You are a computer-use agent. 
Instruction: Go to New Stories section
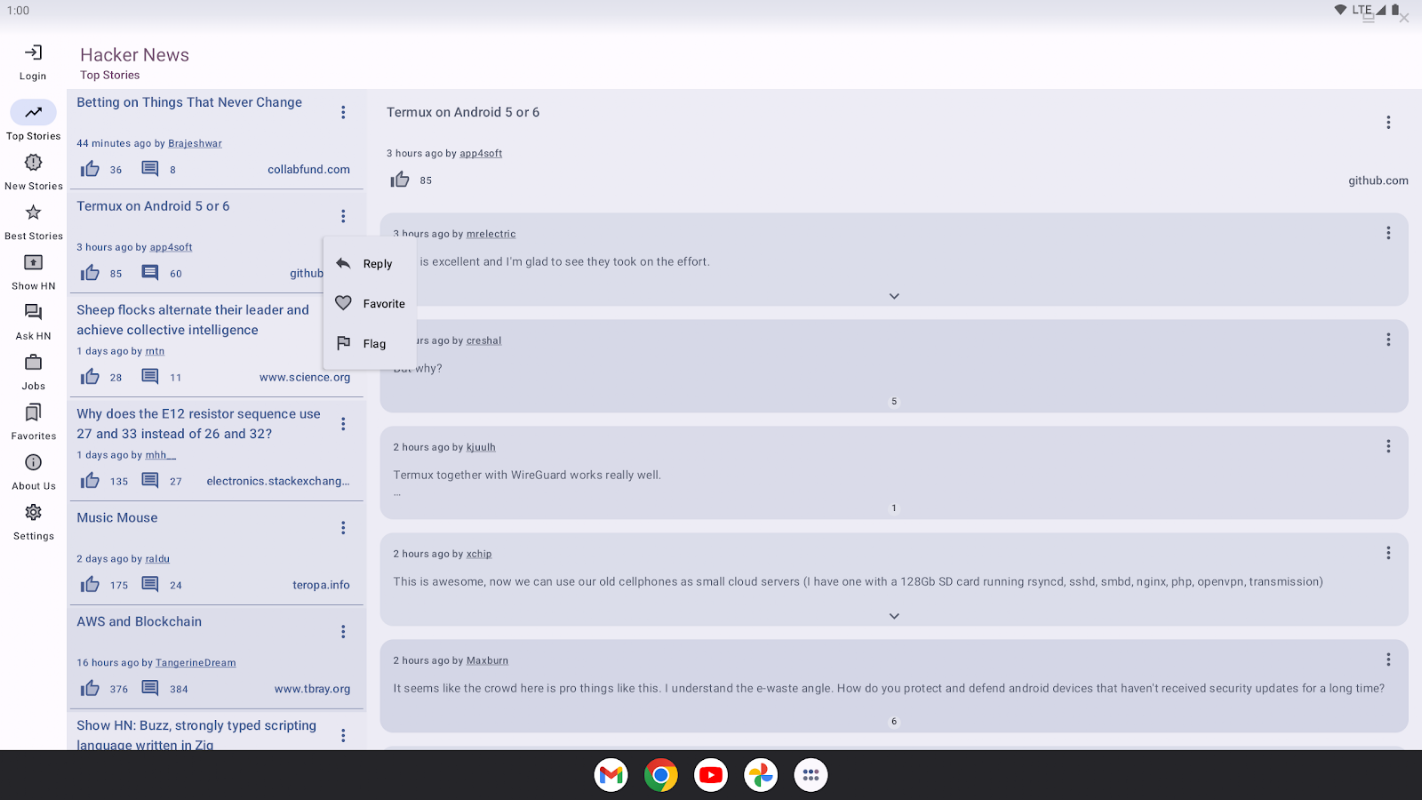point(33,171)
